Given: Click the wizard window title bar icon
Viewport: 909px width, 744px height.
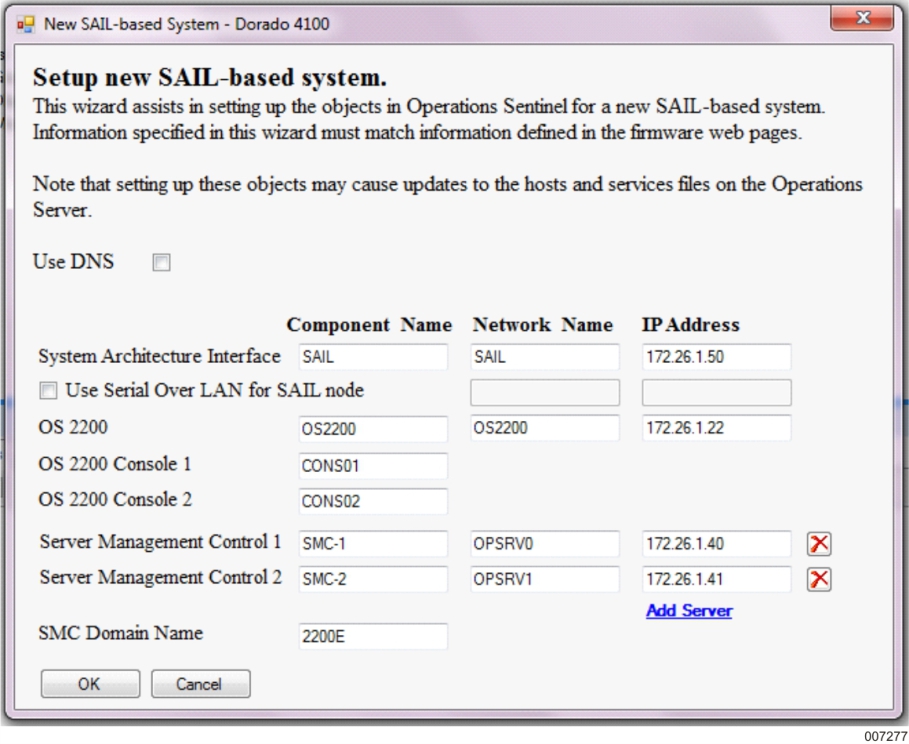Looking at the screenshot, I should [x=26, y=24].
